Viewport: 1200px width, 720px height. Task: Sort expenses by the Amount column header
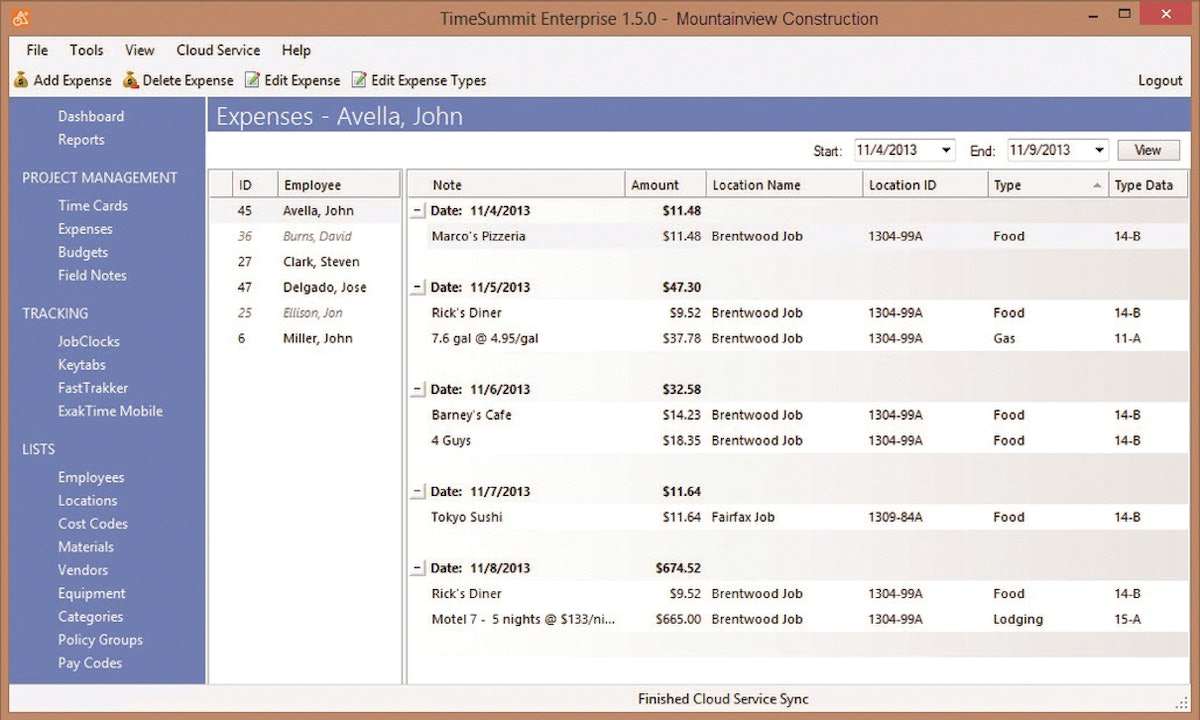coord(660,184)
